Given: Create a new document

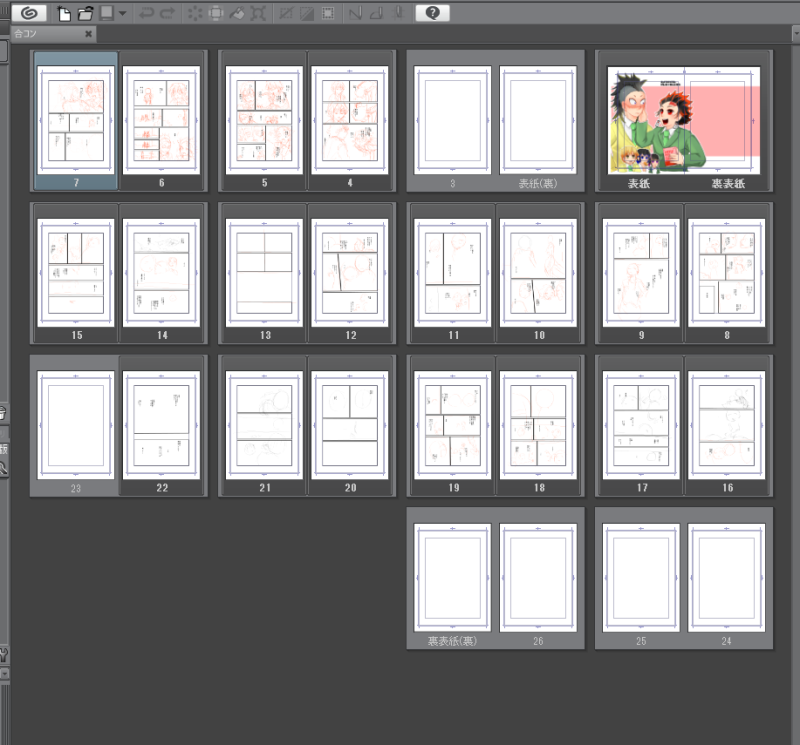Looking at the screenshot, I should click(64, 13).
